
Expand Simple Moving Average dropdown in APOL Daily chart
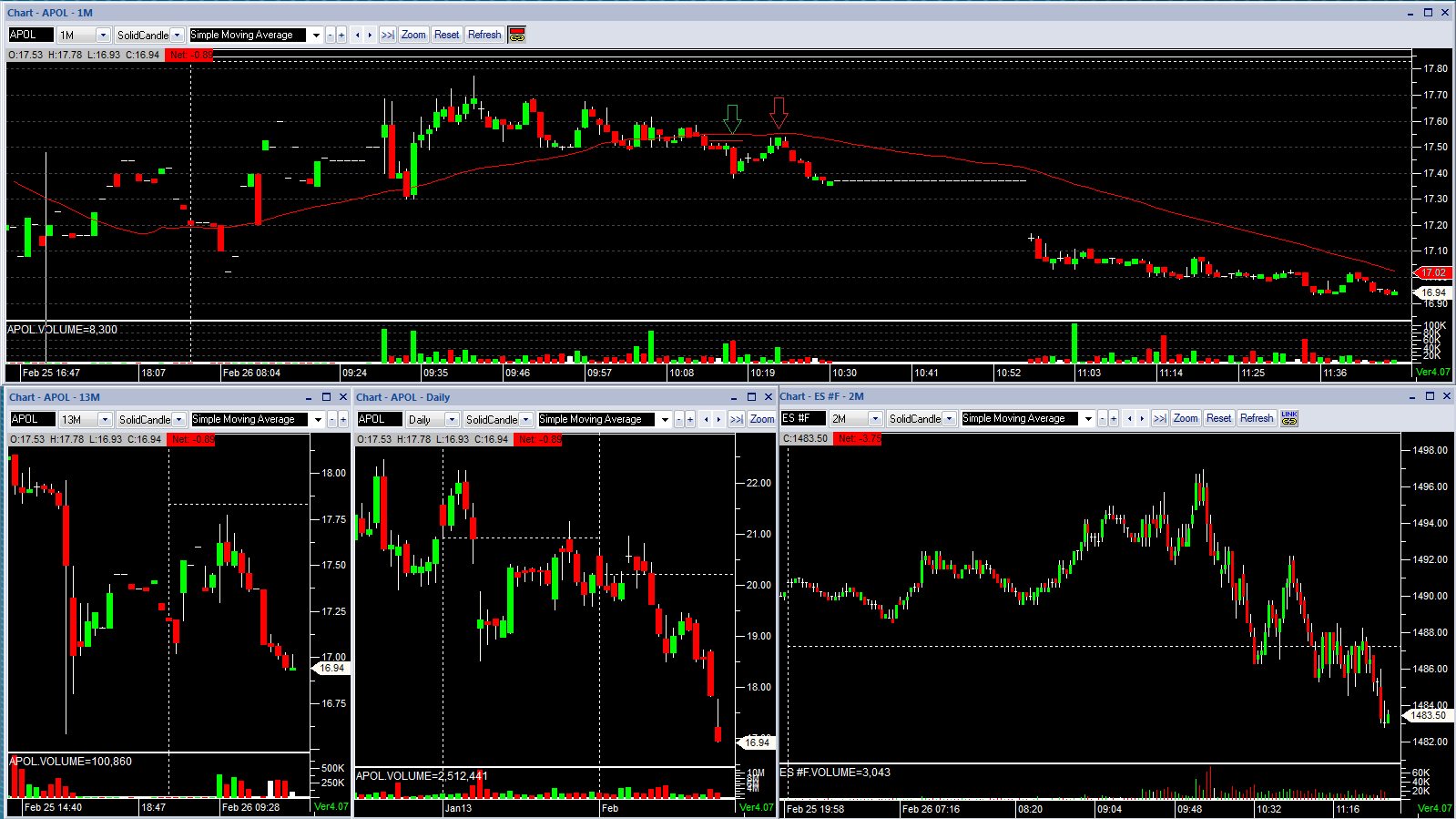point(665,419)
